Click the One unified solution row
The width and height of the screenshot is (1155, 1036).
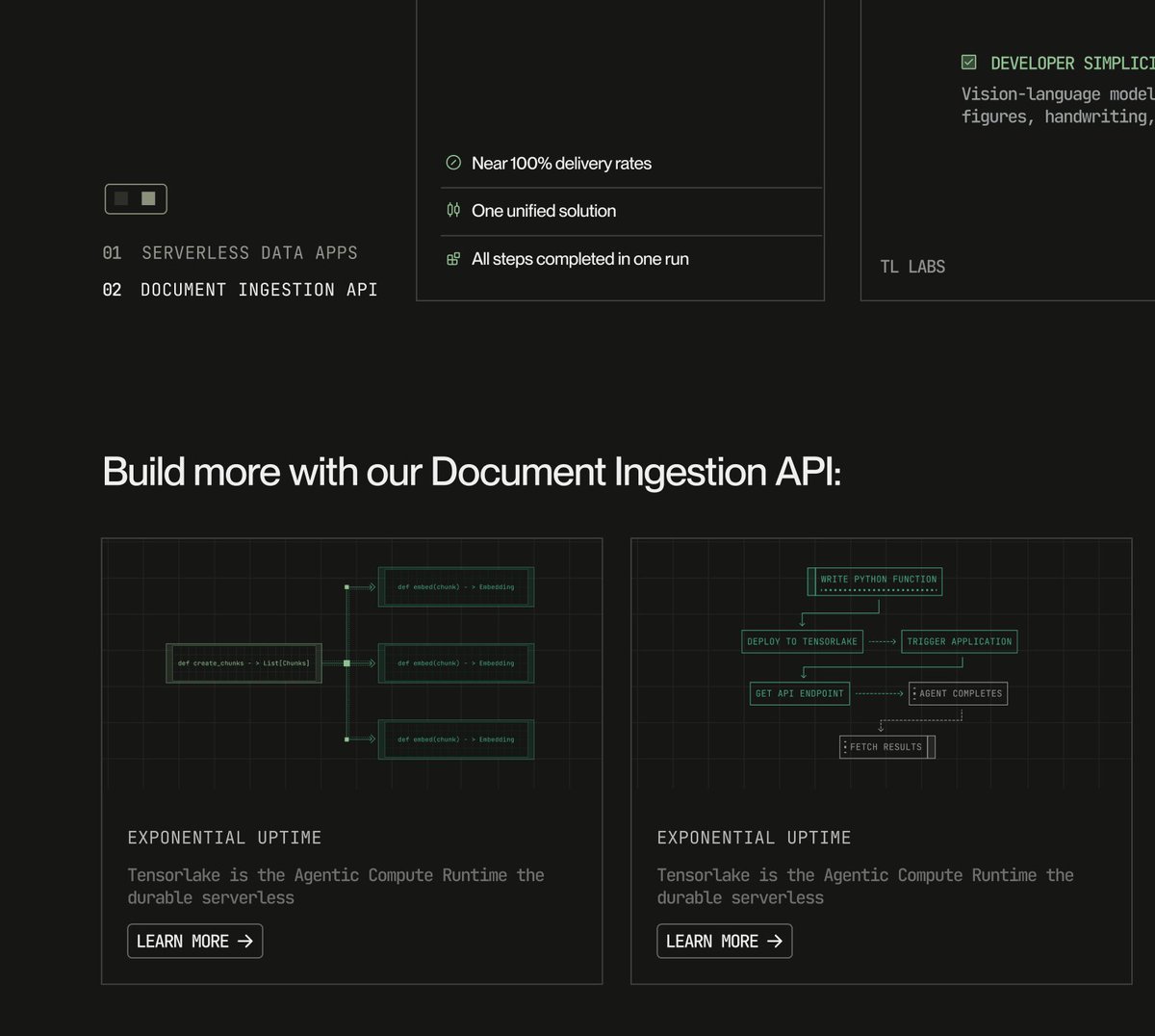tap(631, 211)
